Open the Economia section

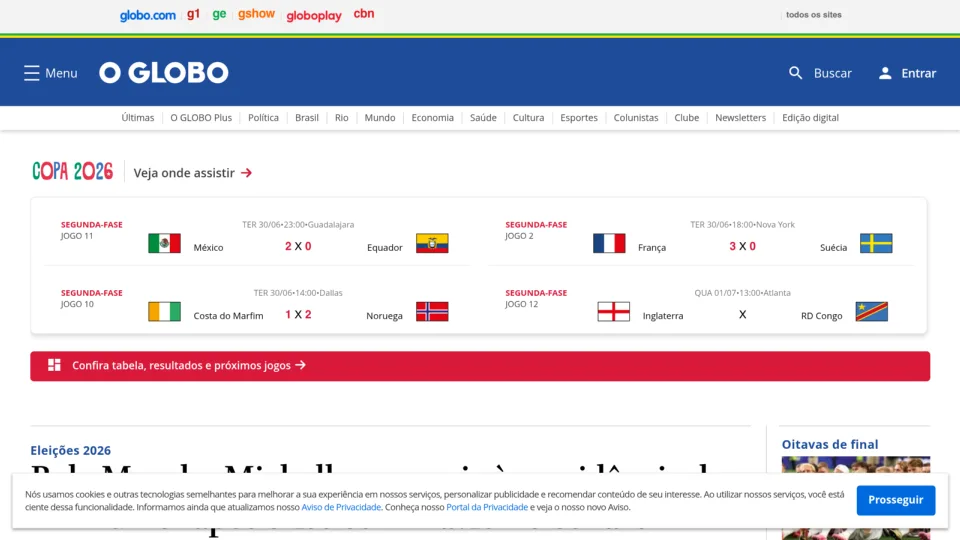[432, 118]
